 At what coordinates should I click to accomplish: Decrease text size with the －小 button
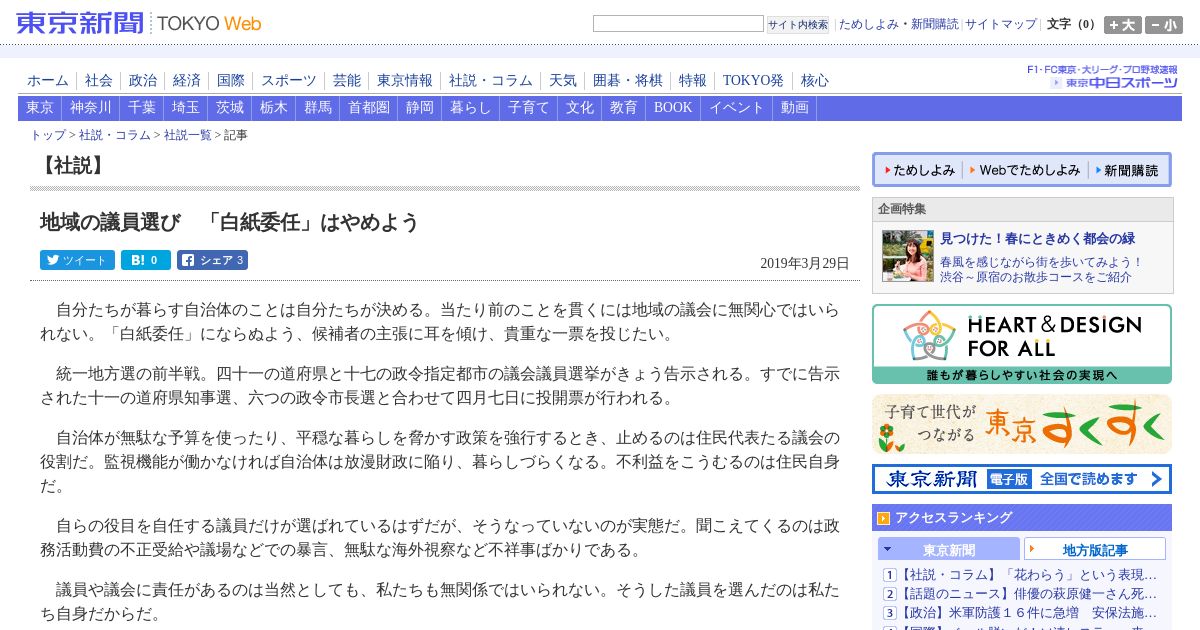tap(1164, 25)
